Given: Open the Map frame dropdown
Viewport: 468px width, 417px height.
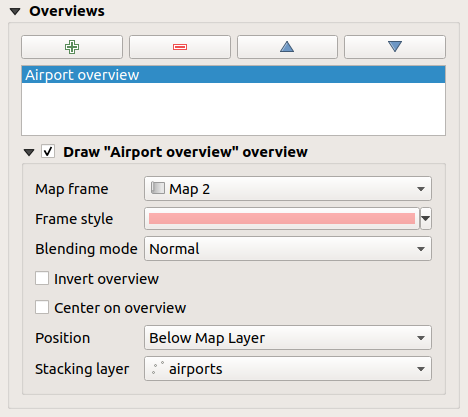Looking at the screenshot, I should click(288, 189).
